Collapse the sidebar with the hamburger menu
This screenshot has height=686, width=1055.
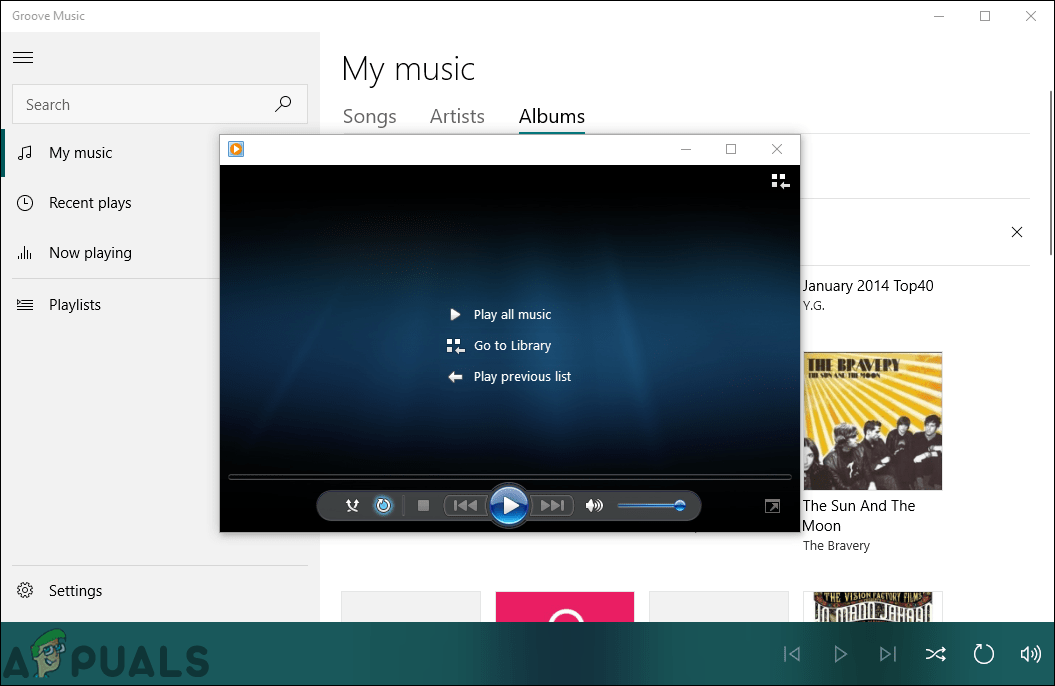point(23,57)
